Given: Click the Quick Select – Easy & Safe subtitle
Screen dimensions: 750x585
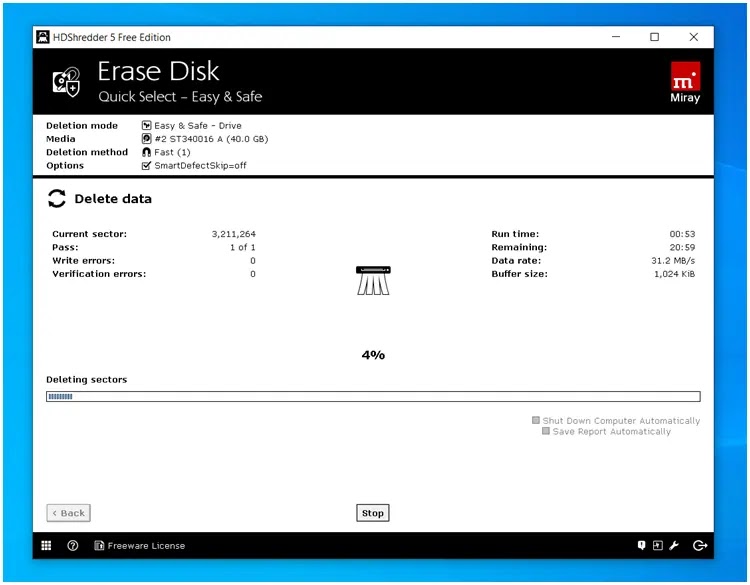Looking at the screenshot, I should (x=180, y=97).
